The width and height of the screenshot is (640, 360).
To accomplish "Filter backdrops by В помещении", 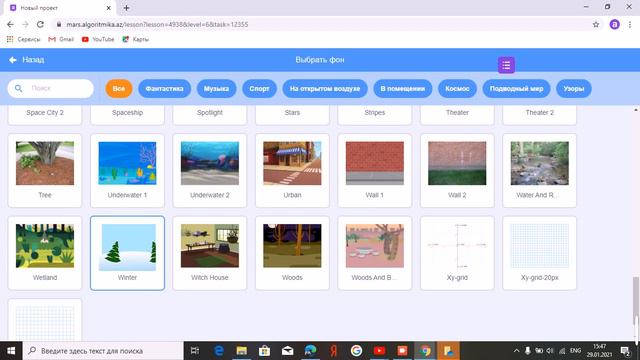I will 403,89.
